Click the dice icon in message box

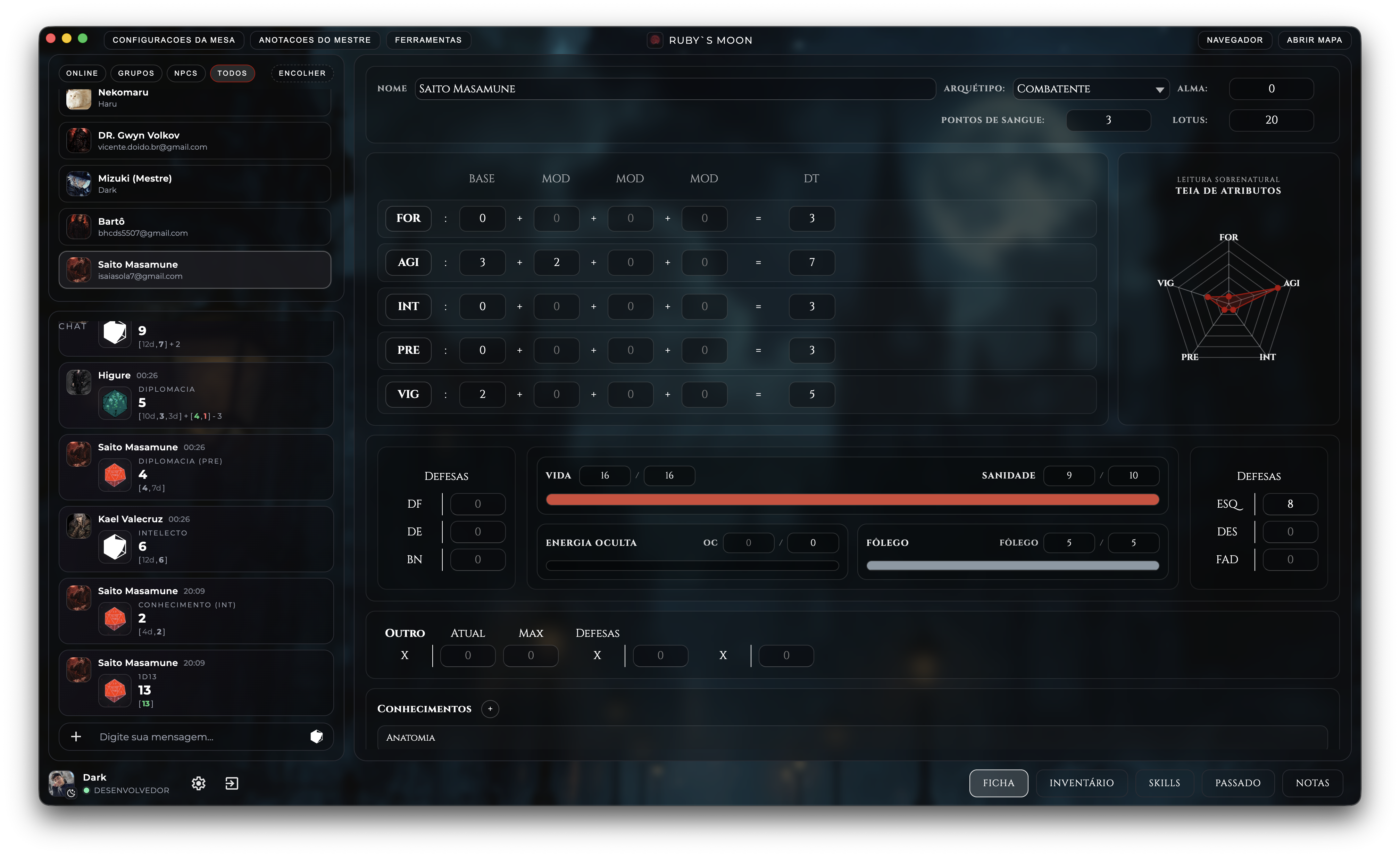[x=316, y=737]
